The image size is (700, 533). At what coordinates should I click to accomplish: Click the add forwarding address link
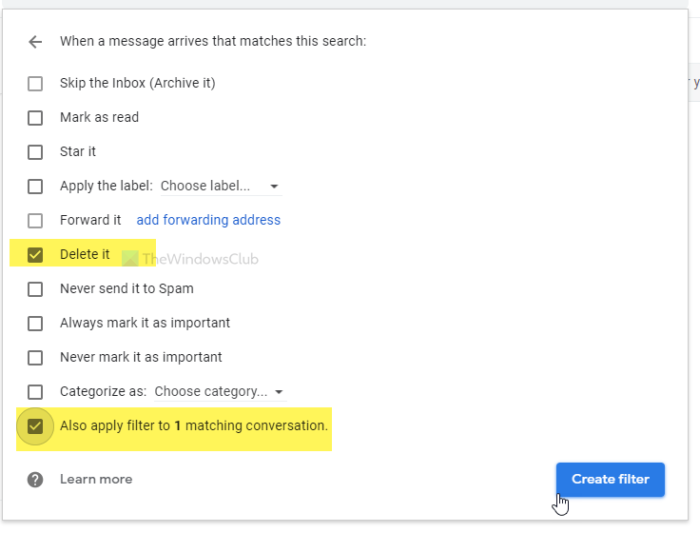208,220
